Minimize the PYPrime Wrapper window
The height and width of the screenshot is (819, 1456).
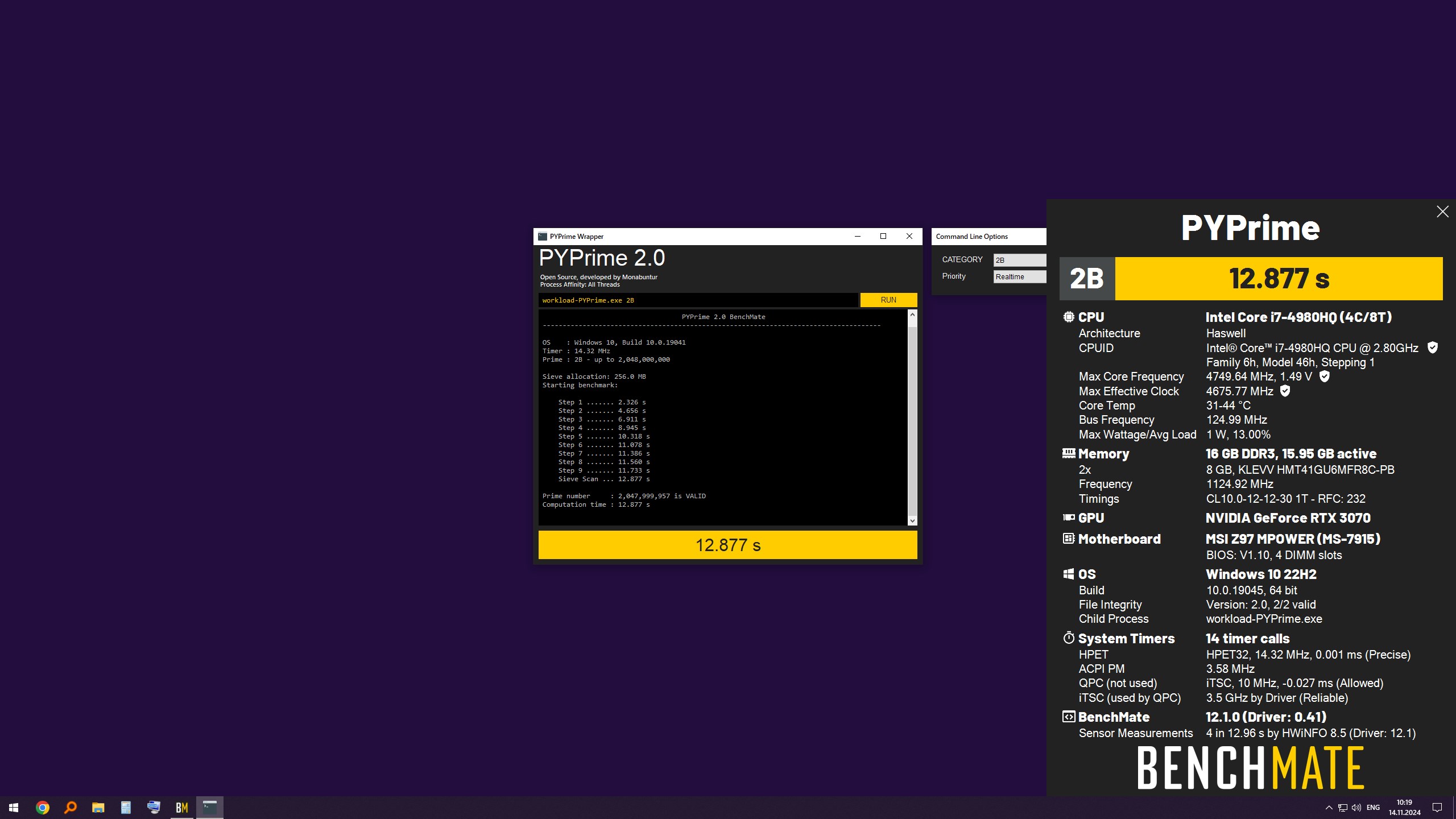[858, 237]
